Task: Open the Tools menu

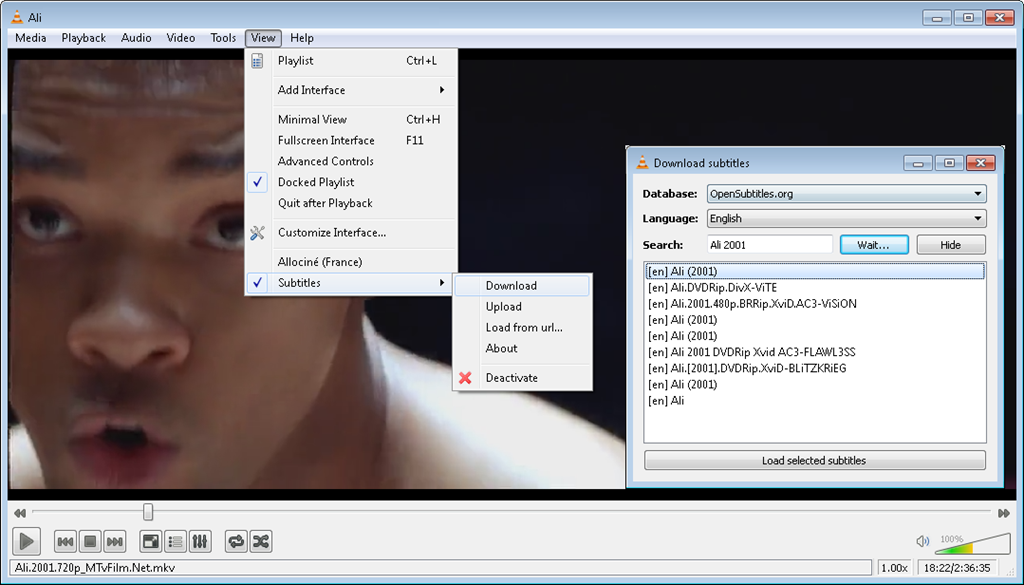Action: [223, 38]
